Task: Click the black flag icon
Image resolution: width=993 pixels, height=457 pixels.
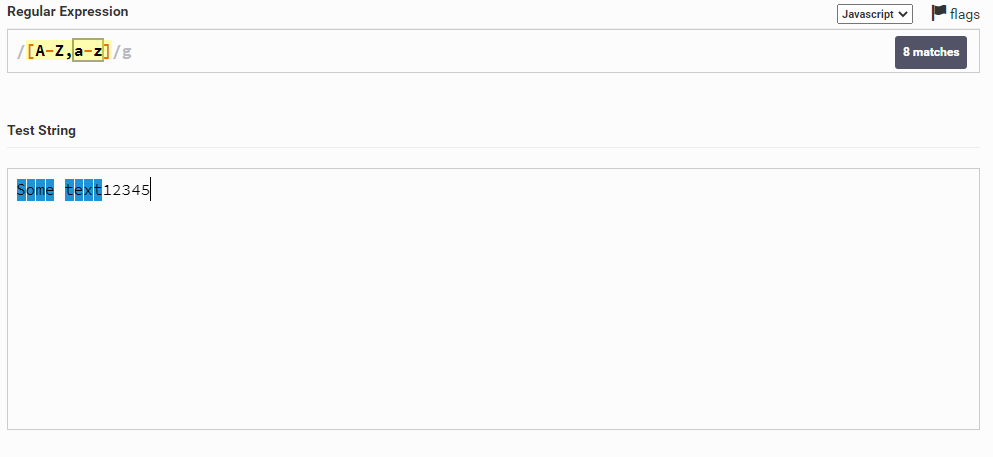Action: [x=938, y=13]
